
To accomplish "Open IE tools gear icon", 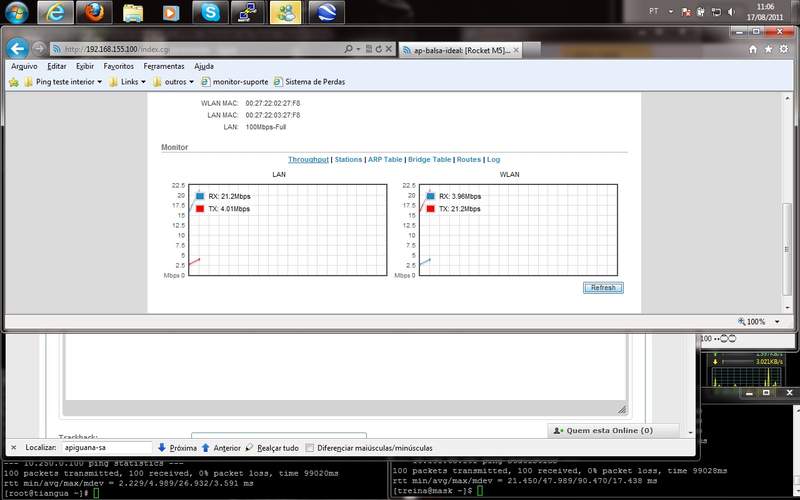I will 784,49.
